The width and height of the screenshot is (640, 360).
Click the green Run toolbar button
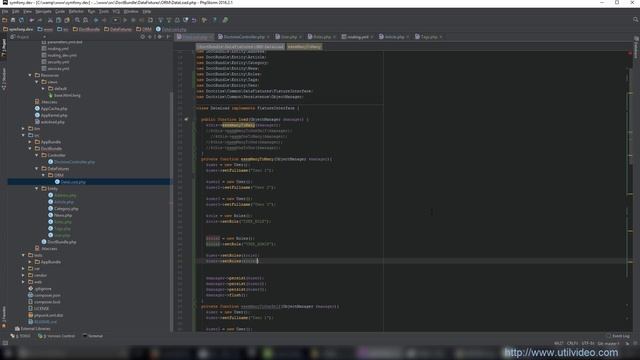point(124,20)
